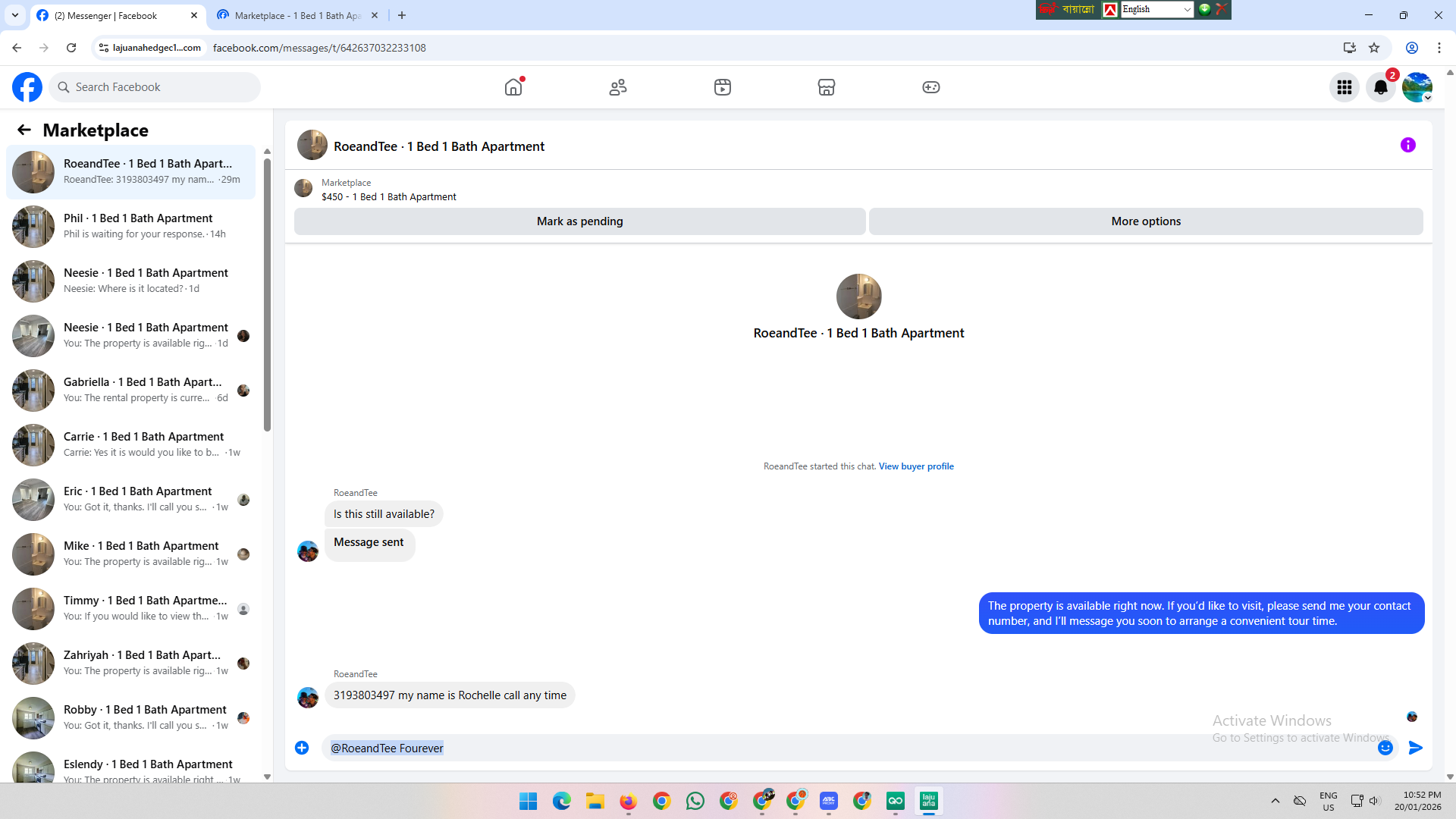
Task: Open the ENG US keyboard language indicator
Action: tap(1329, 801)
